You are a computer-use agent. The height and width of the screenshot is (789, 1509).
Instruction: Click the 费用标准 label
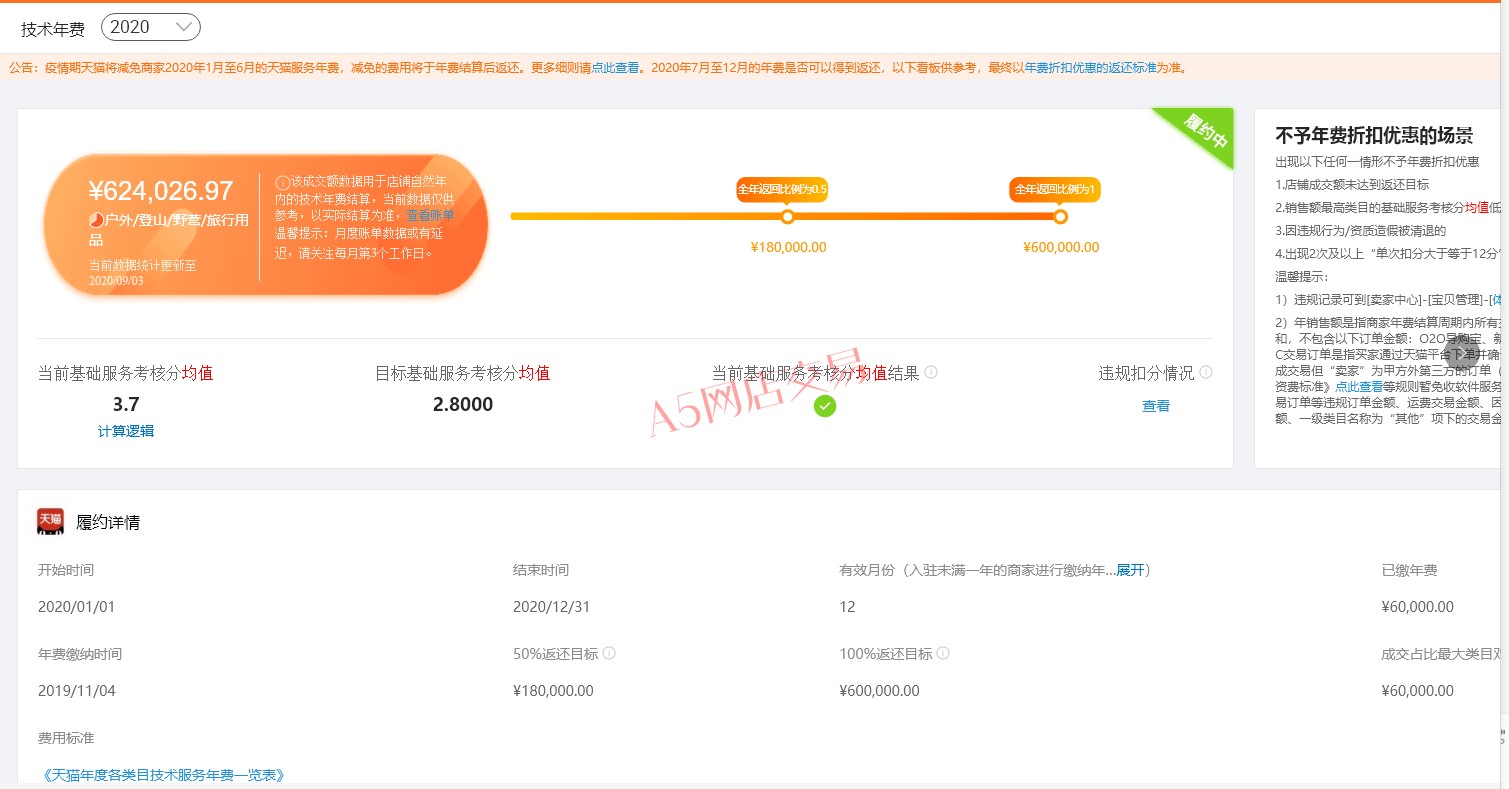click(x=66, y=738)
